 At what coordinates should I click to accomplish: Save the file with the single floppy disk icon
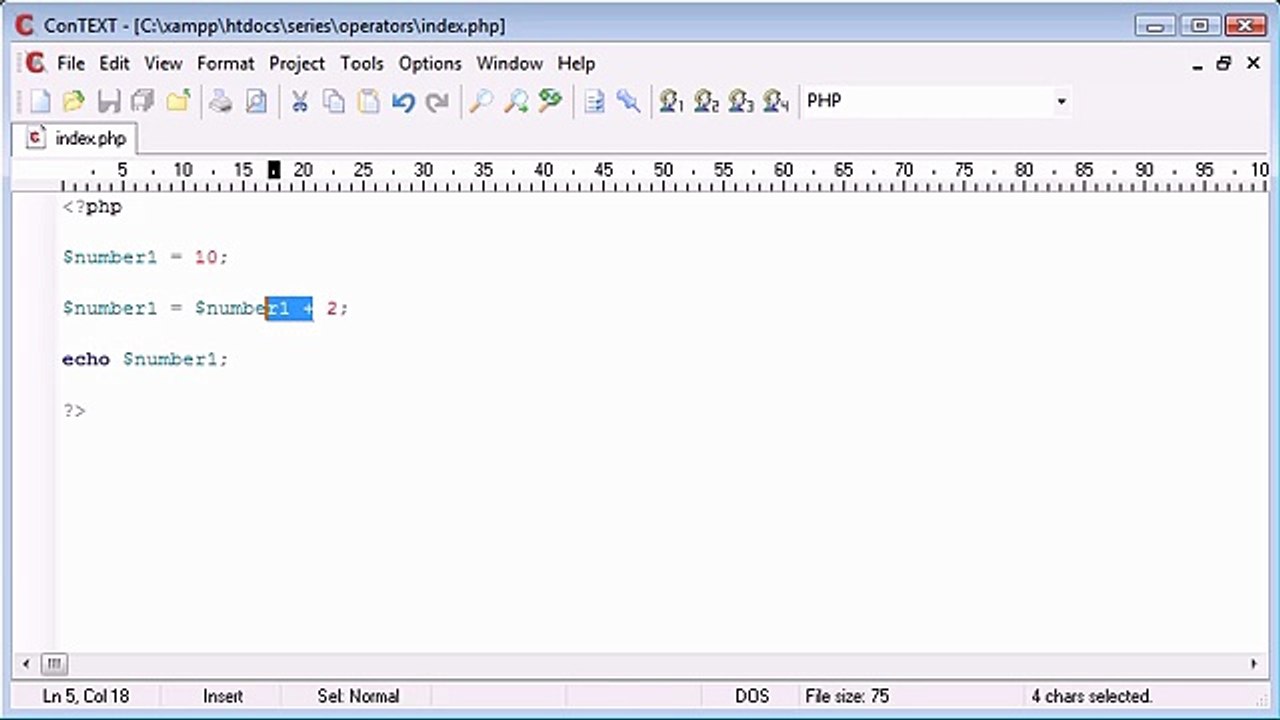coord(109,101)
